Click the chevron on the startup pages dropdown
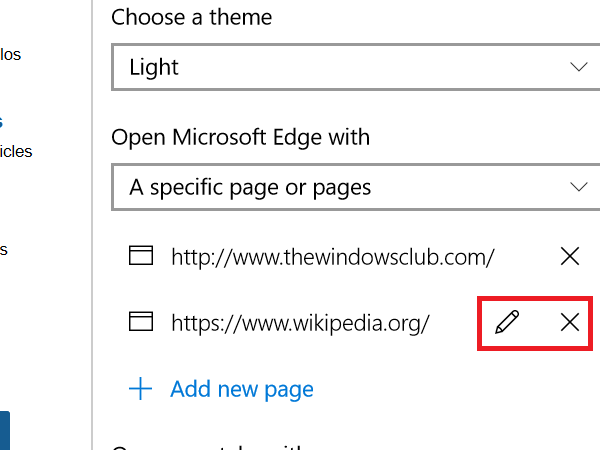The width and height of the screenshot is (600, 450). (x=578, y=187)
